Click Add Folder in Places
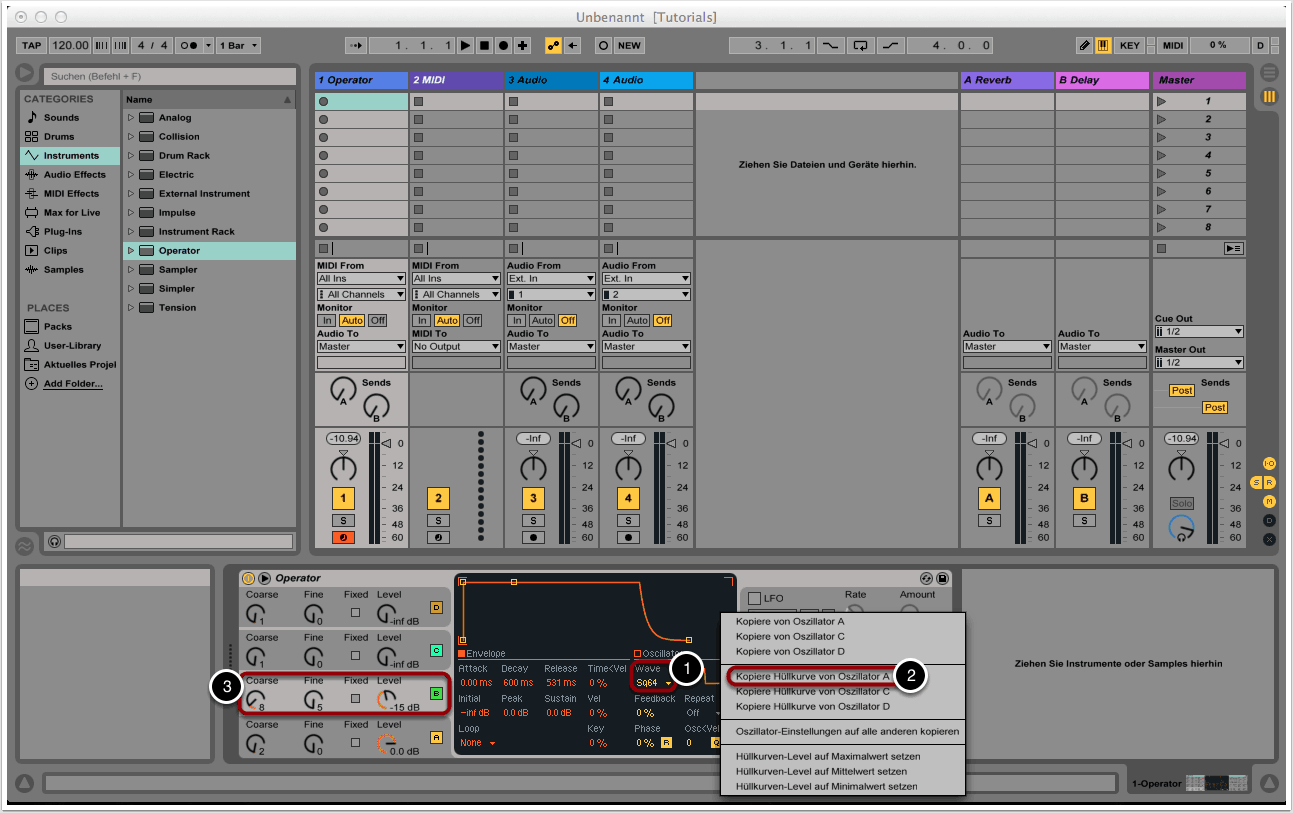Image resolution: width=1293 pixels, height=813 pixels. (x=72, y=384)
